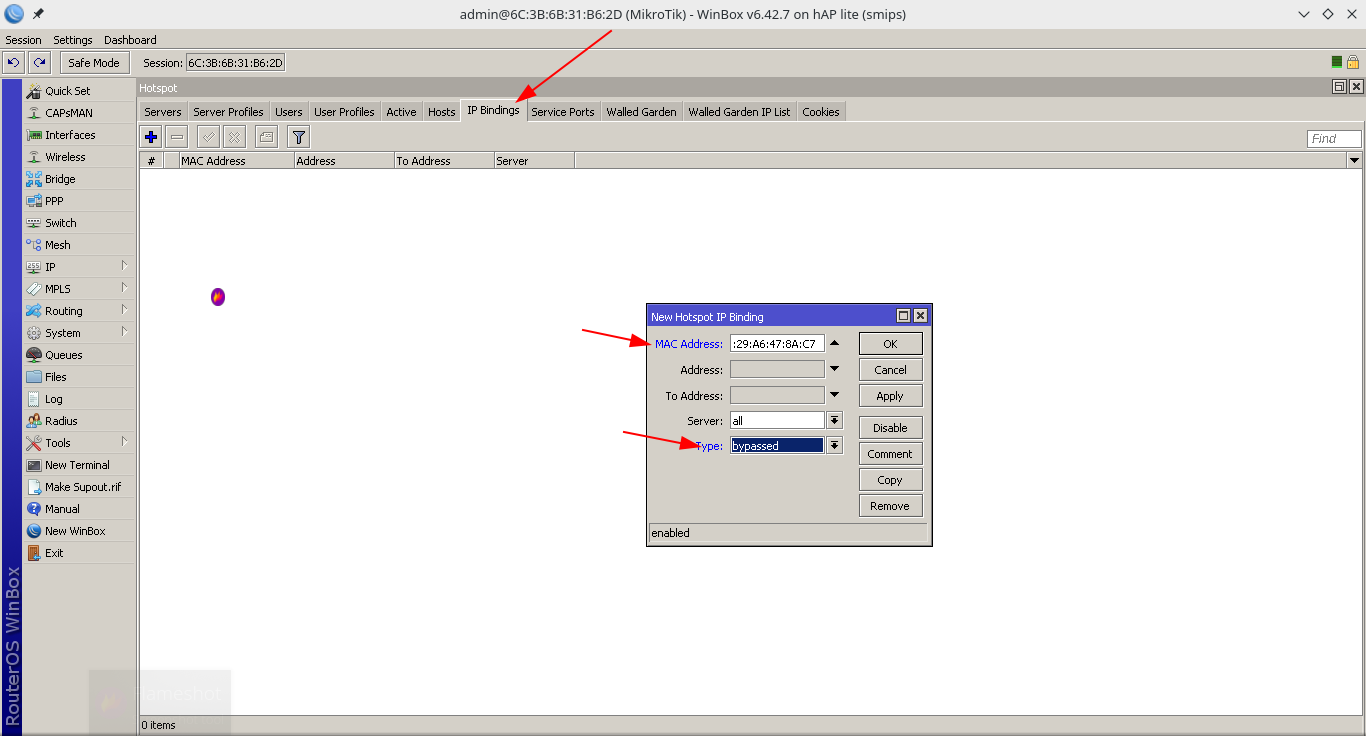
Task: Click the Find search field
Action: click(x=1334, y=139)
